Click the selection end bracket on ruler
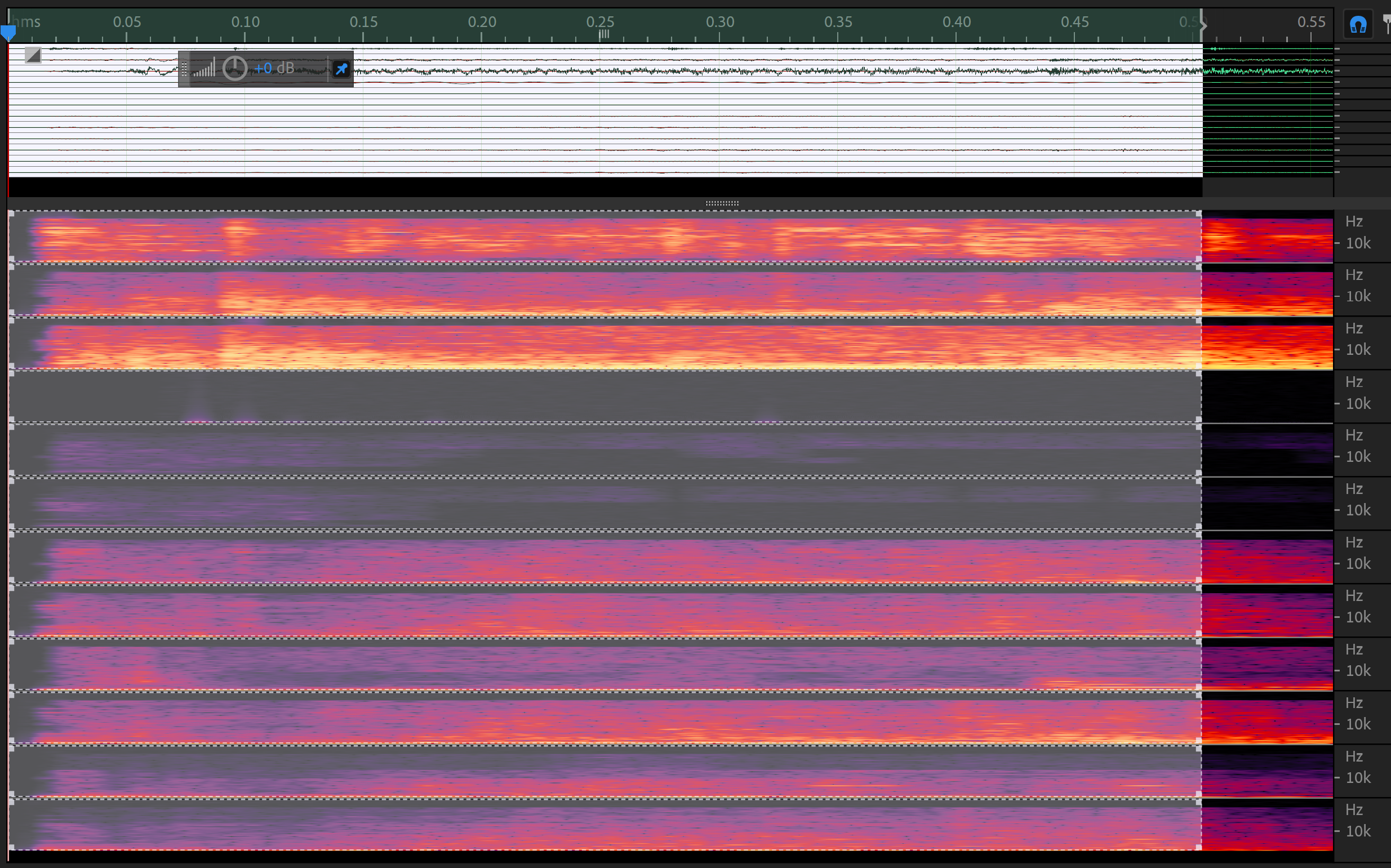Image resolution: width=1391 pixels, height=868 pixels. click(x=1203, y=25)
